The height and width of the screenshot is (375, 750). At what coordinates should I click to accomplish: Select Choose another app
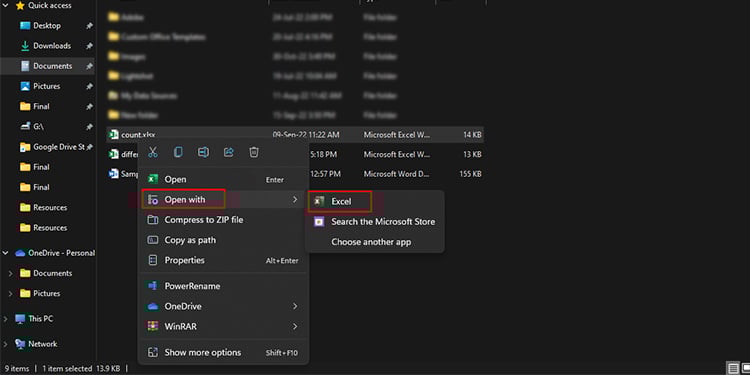[375, 242]
